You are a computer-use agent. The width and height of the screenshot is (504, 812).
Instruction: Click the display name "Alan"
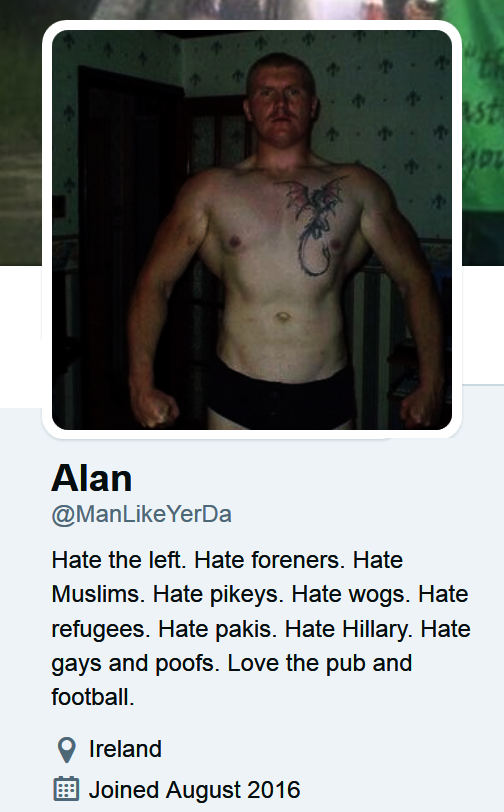pos(92,478)
